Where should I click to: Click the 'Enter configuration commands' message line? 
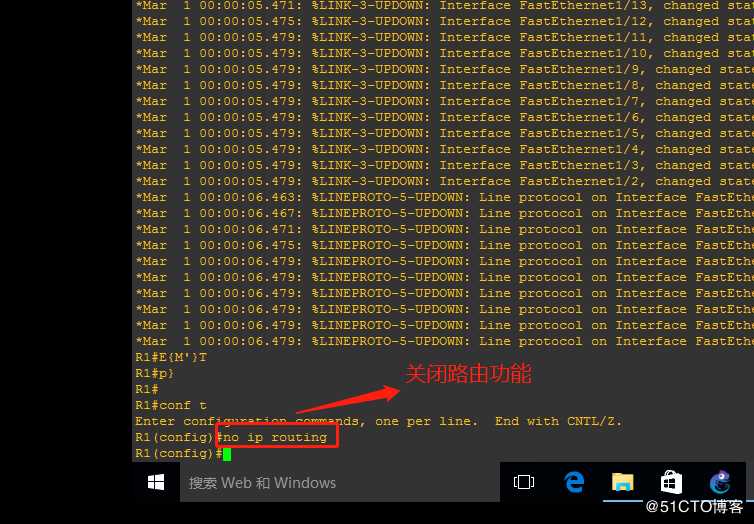pos(378,422)
